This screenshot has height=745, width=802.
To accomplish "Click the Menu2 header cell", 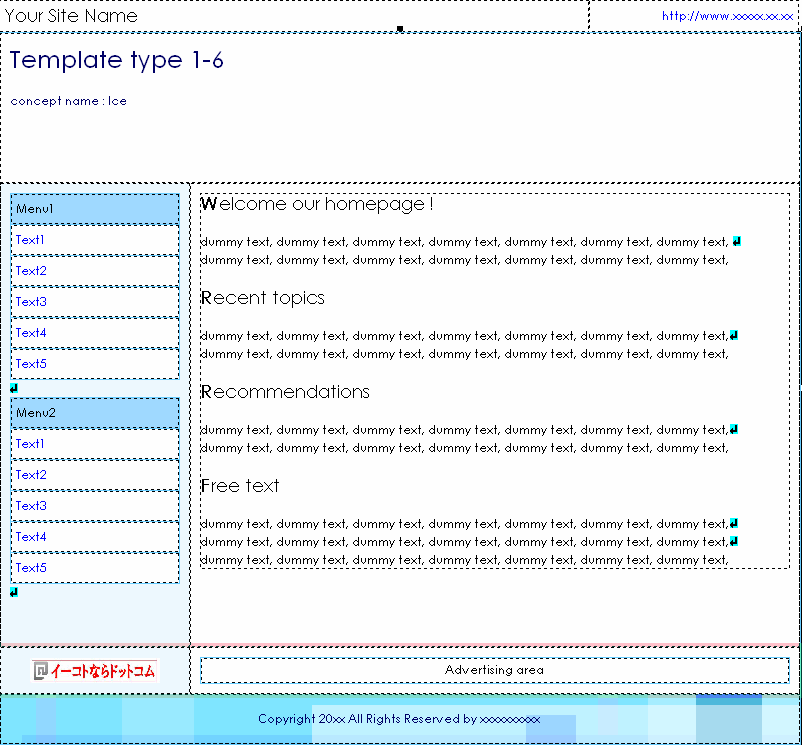I will point(95,413).
